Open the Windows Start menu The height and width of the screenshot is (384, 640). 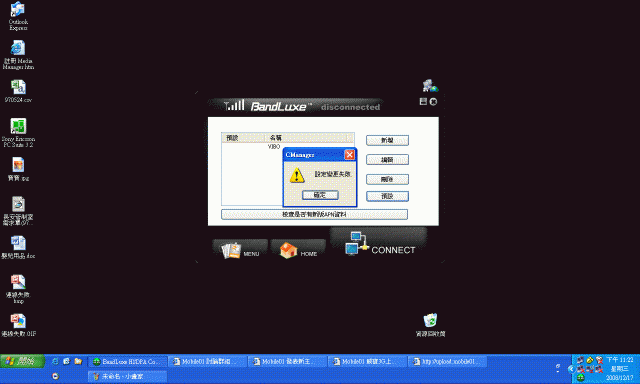[22, 361]
